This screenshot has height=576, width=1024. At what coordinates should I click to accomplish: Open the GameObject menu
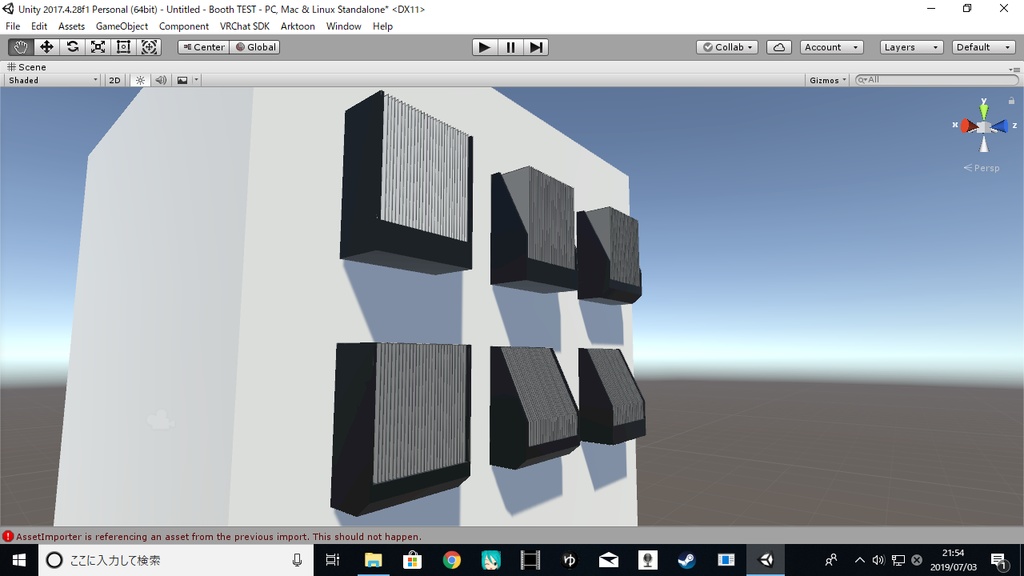click(x=121, y=26)
